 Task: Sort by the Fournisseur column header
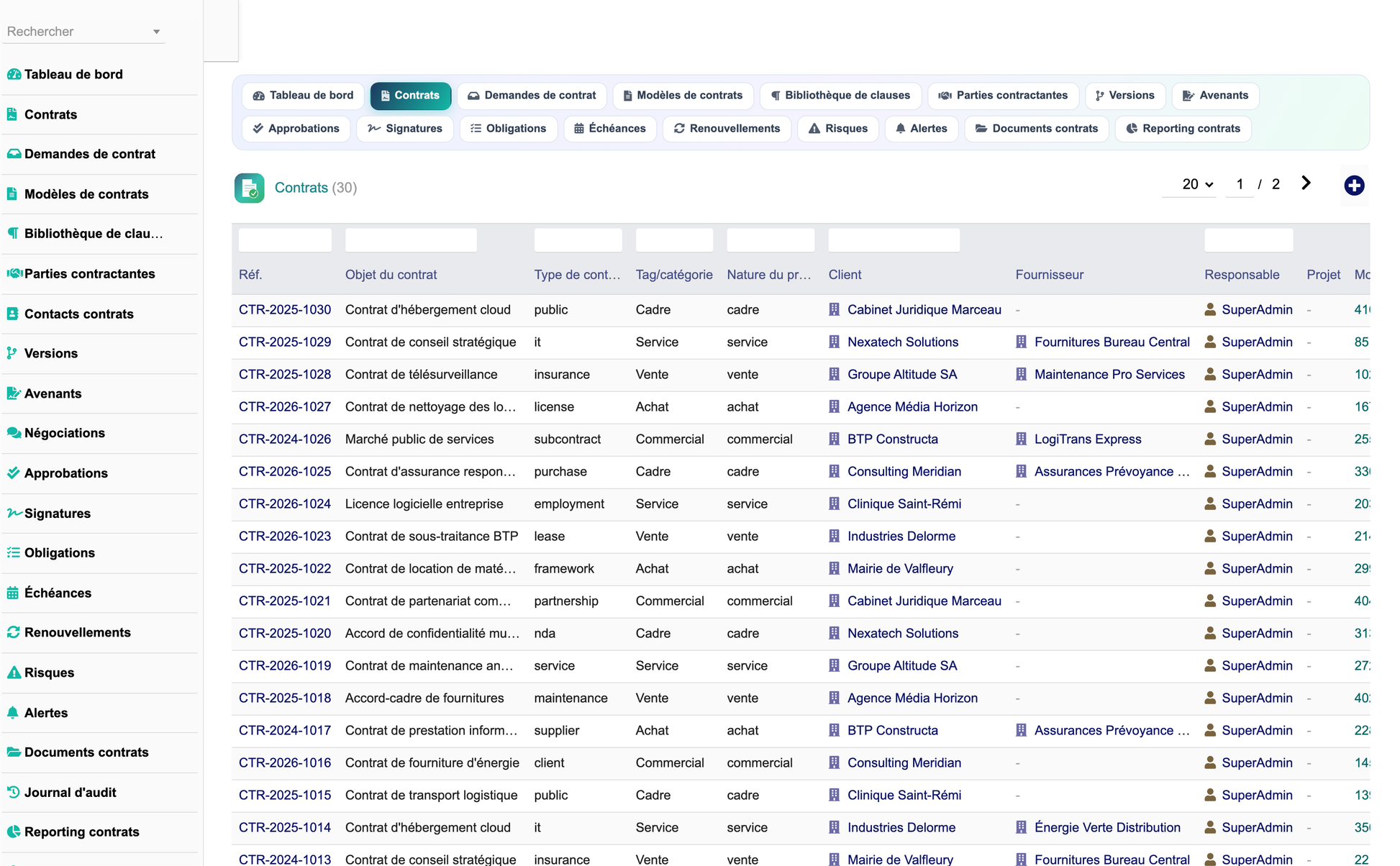pyautogui.click(x=1049, y=275)
